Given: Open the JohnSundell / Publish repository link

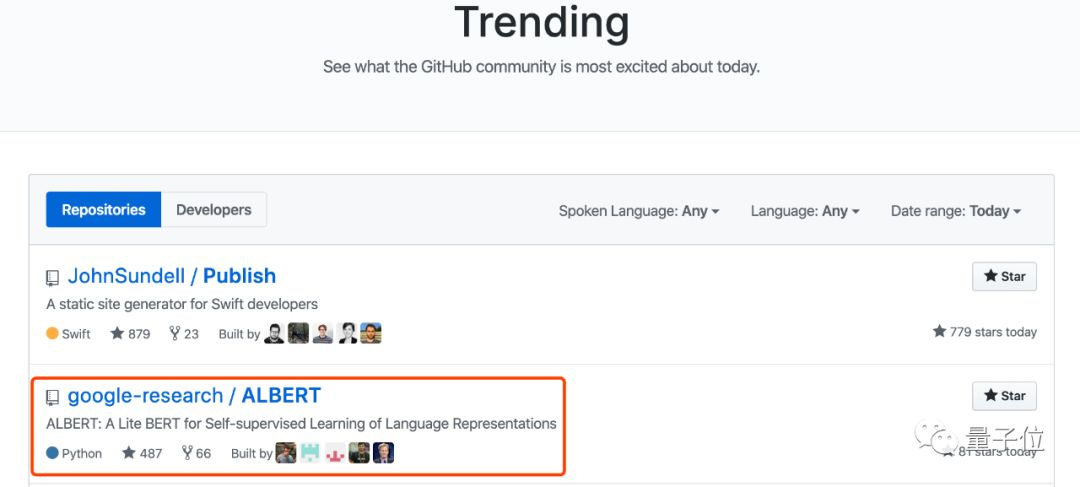Looking at the screenshot, I should [171, 276].
